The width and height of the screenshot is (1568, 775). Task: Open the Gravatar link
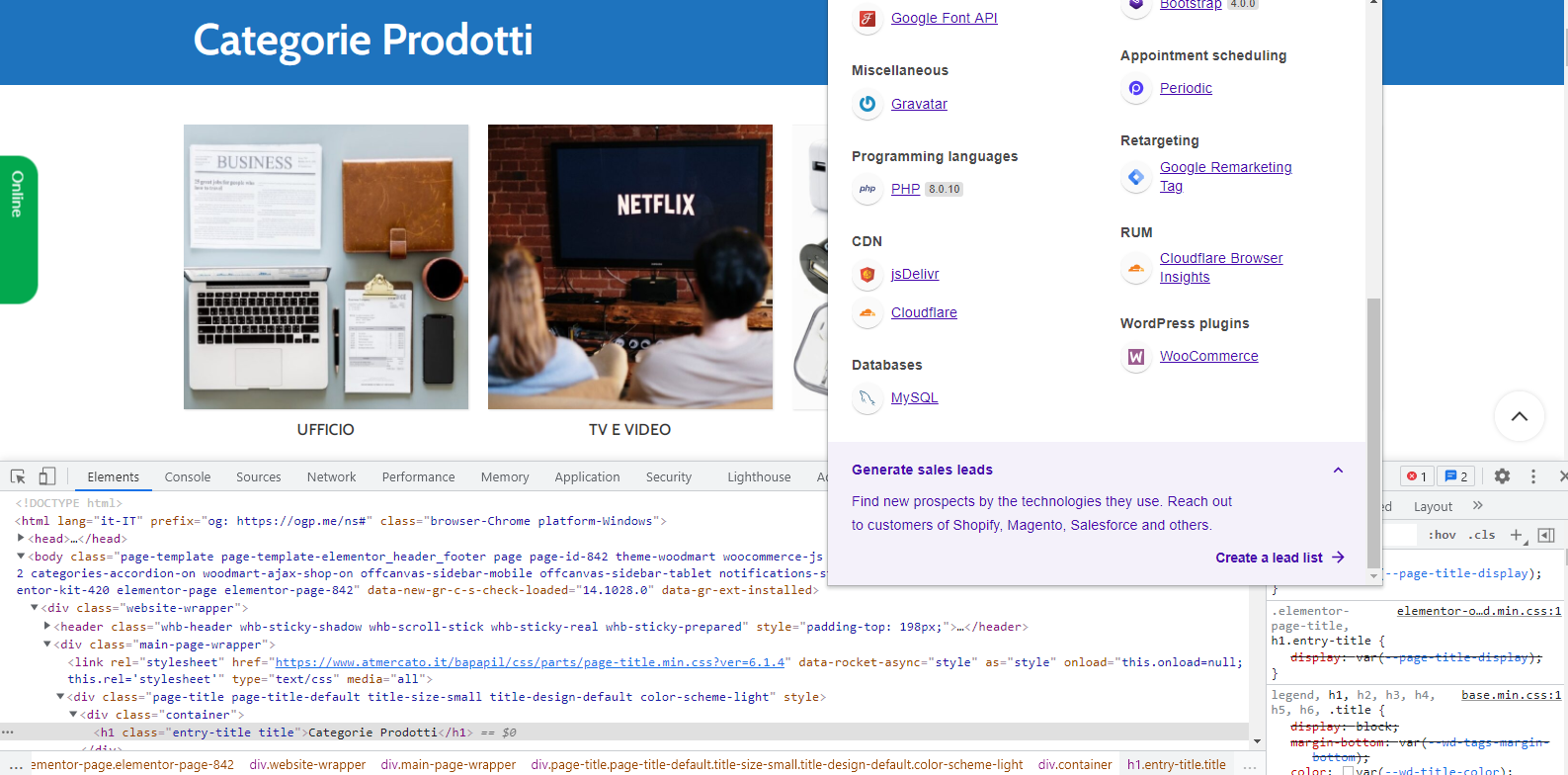(919, 104)
